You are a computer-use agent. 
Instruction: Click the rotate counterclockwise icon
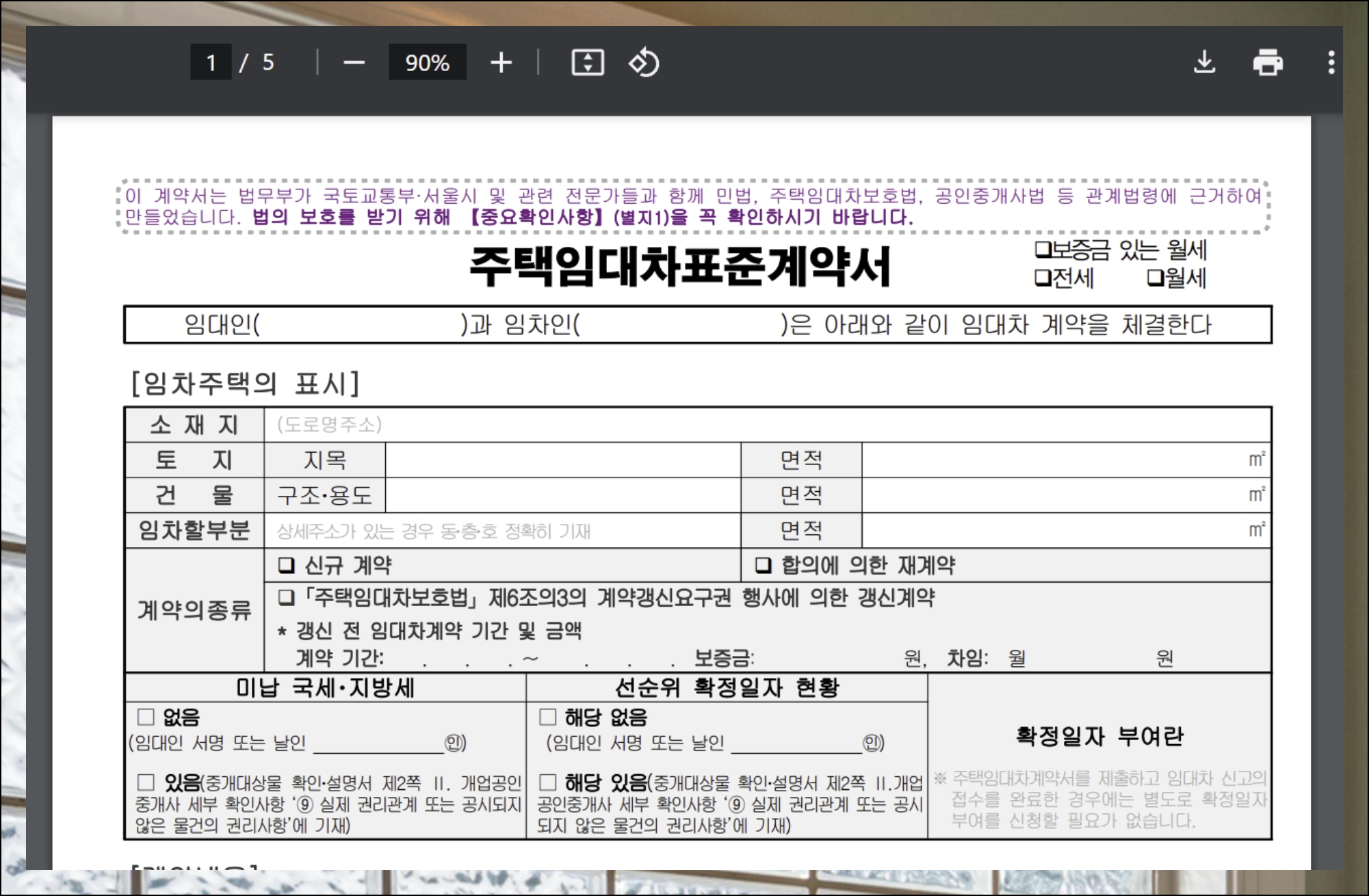643,63
